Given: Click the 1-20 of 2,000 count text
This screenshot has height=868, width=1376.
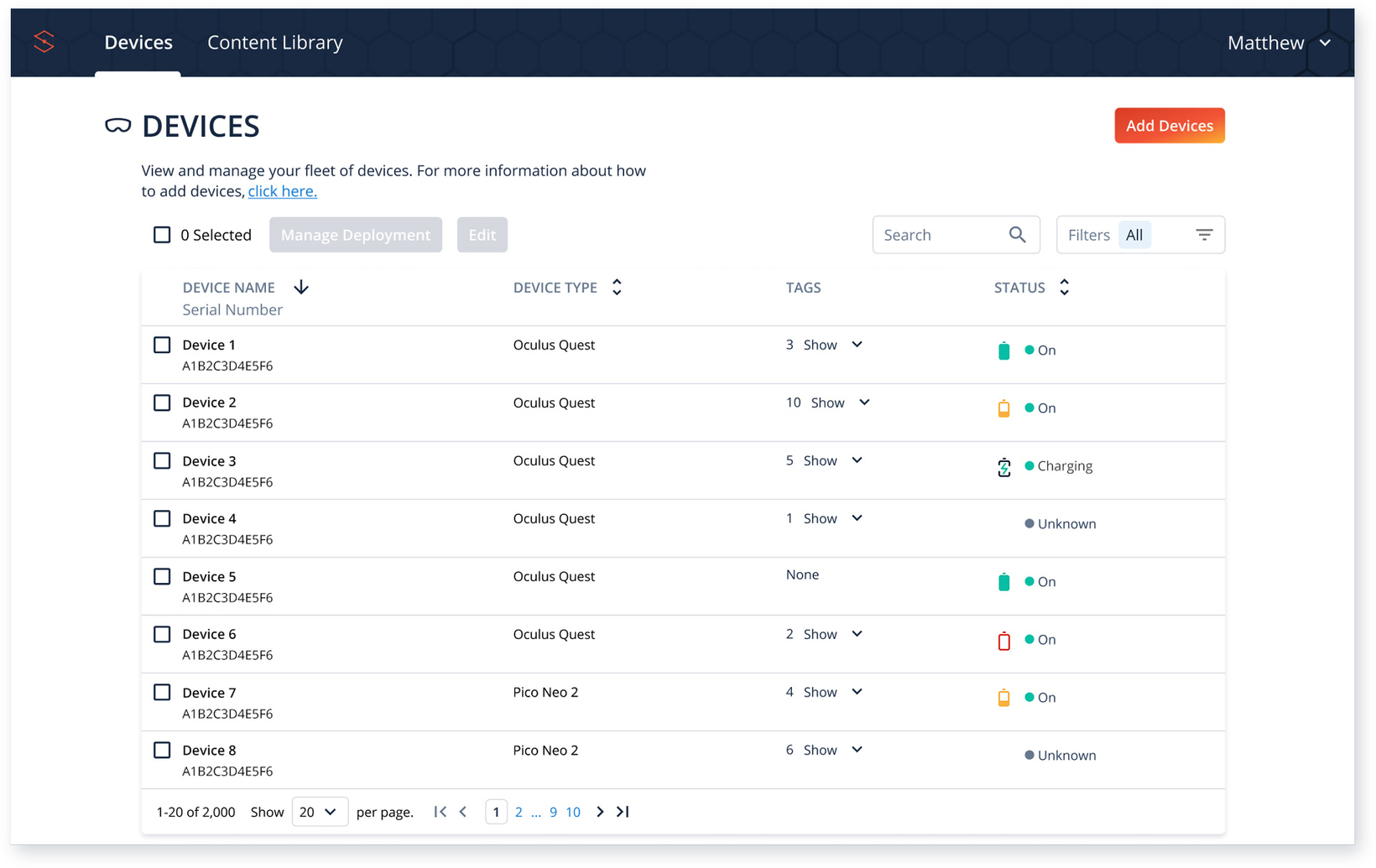Looking at the screenshot, I should (195, 812).
